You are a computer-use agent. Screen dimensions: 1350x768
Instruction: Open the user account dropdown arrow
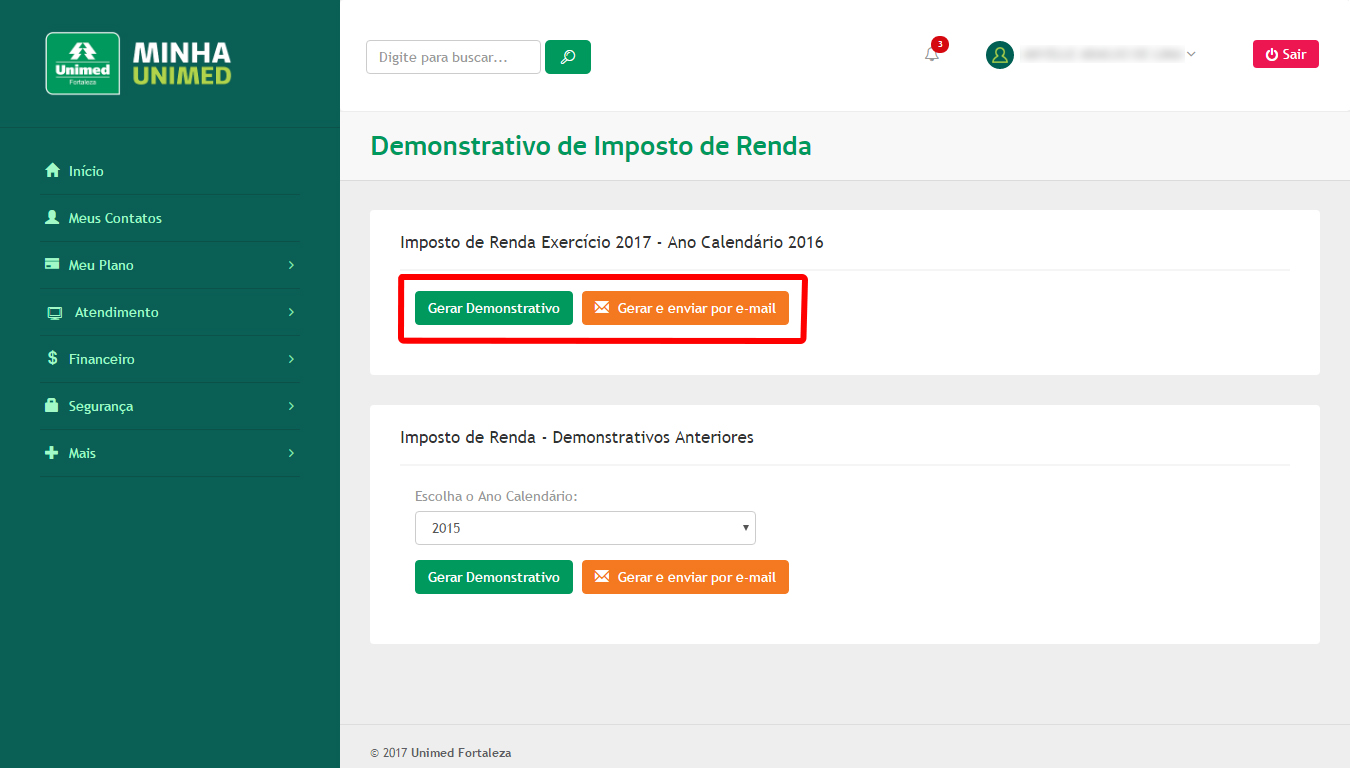[1191, 55]
